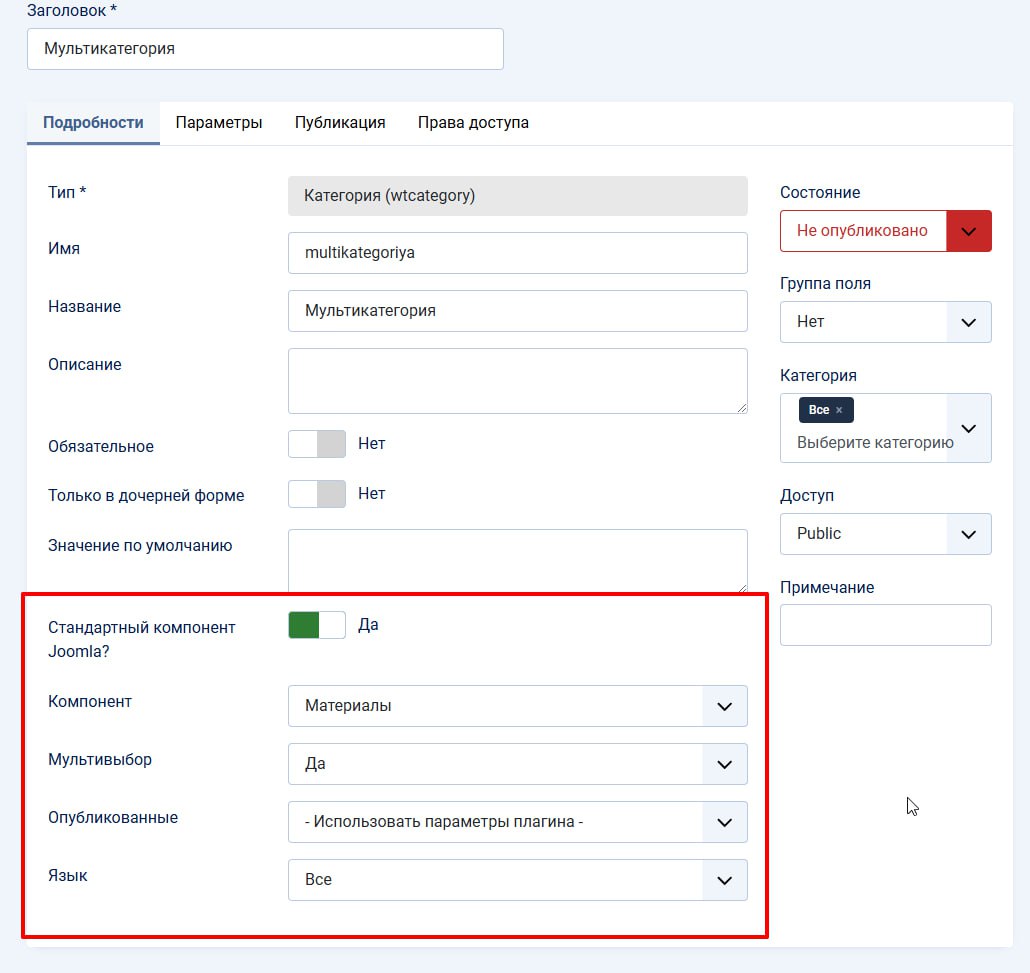Click the Стандартный компонент Joomla? label
This screenshot has height=973, width=1030.
tap(141, 639)
